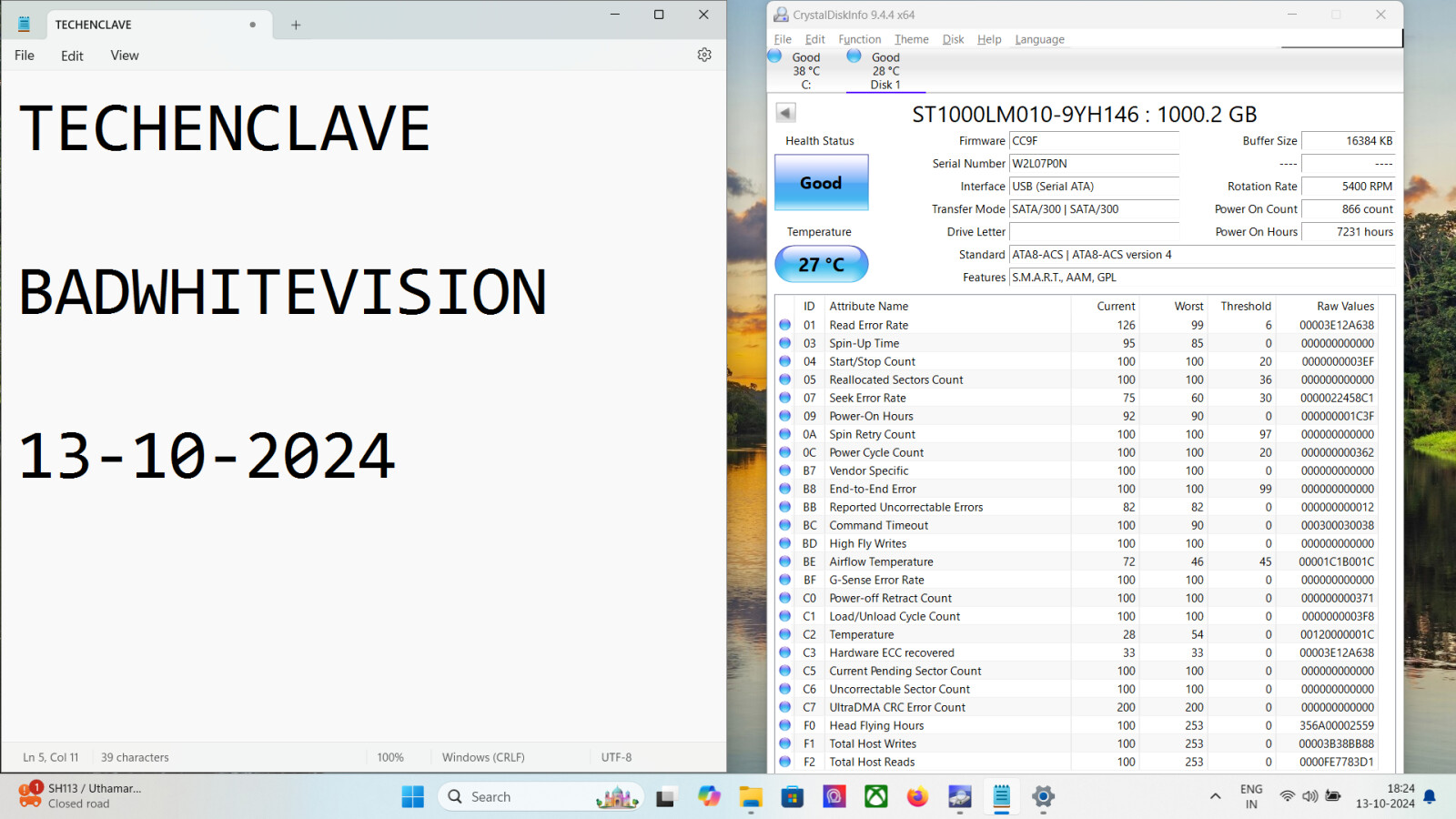Open the Theme menu in CrystalDiskInfo
1456x819 pixels.
(x=911, y=39)
